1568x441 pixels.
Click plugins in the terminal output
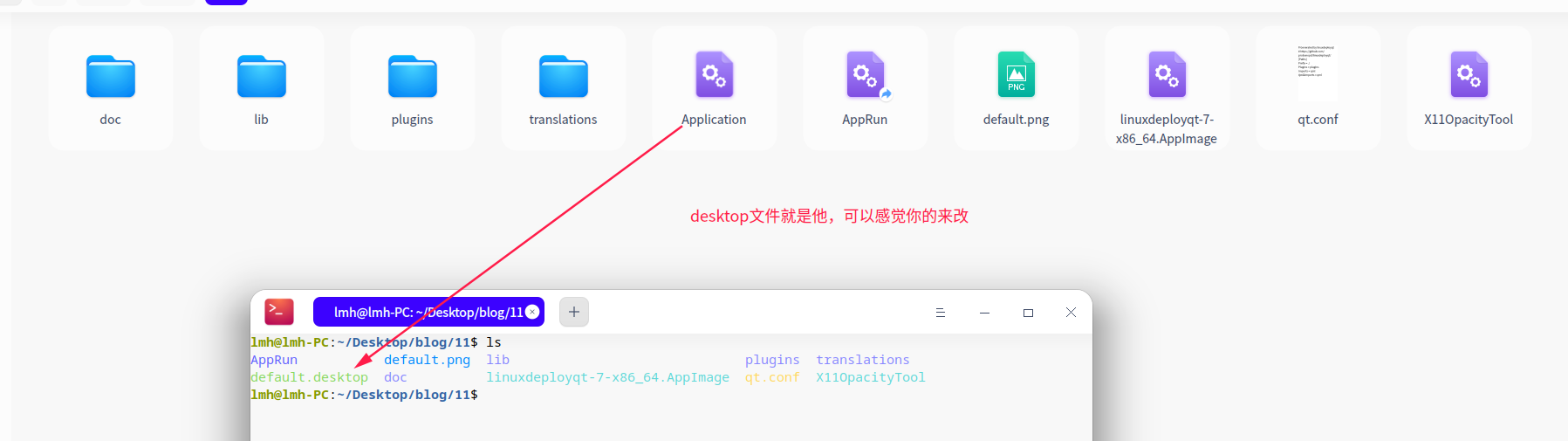click(x=772, y=360)
